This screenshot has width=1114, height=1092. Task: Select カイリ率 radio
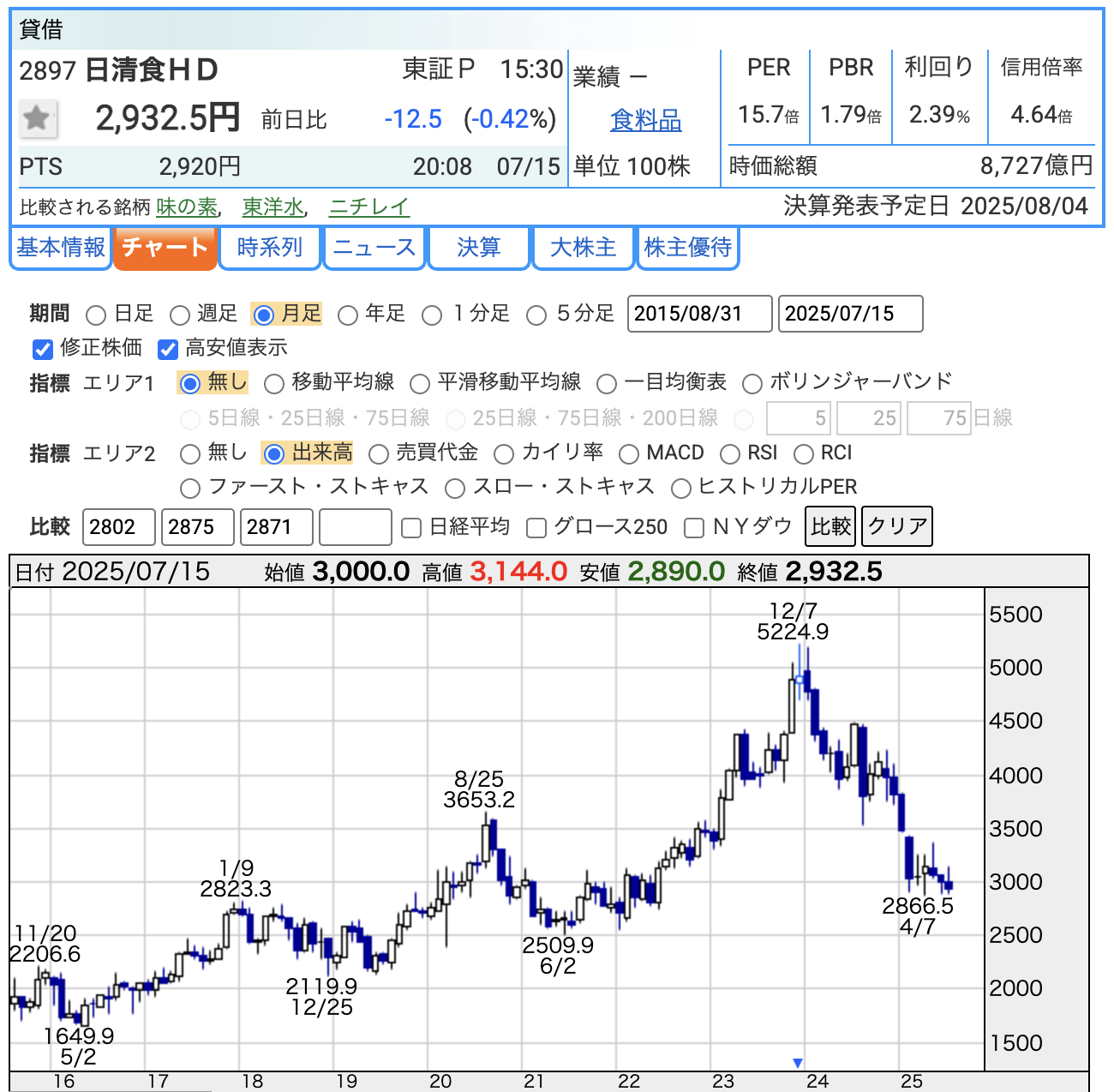504,453
